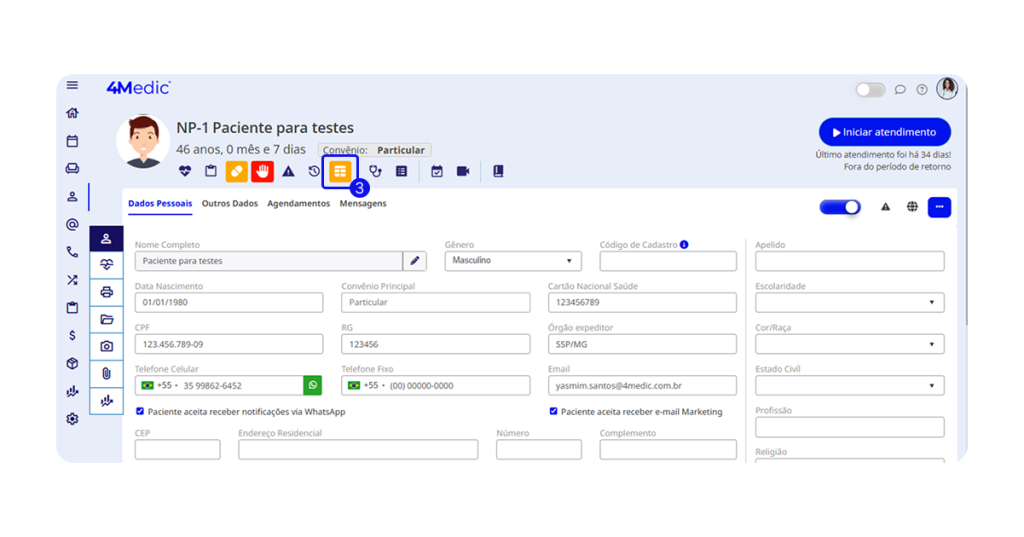Uncheck e-mail Marketing acceptance checkbox

pyautogui.click(x=553, y=411)
